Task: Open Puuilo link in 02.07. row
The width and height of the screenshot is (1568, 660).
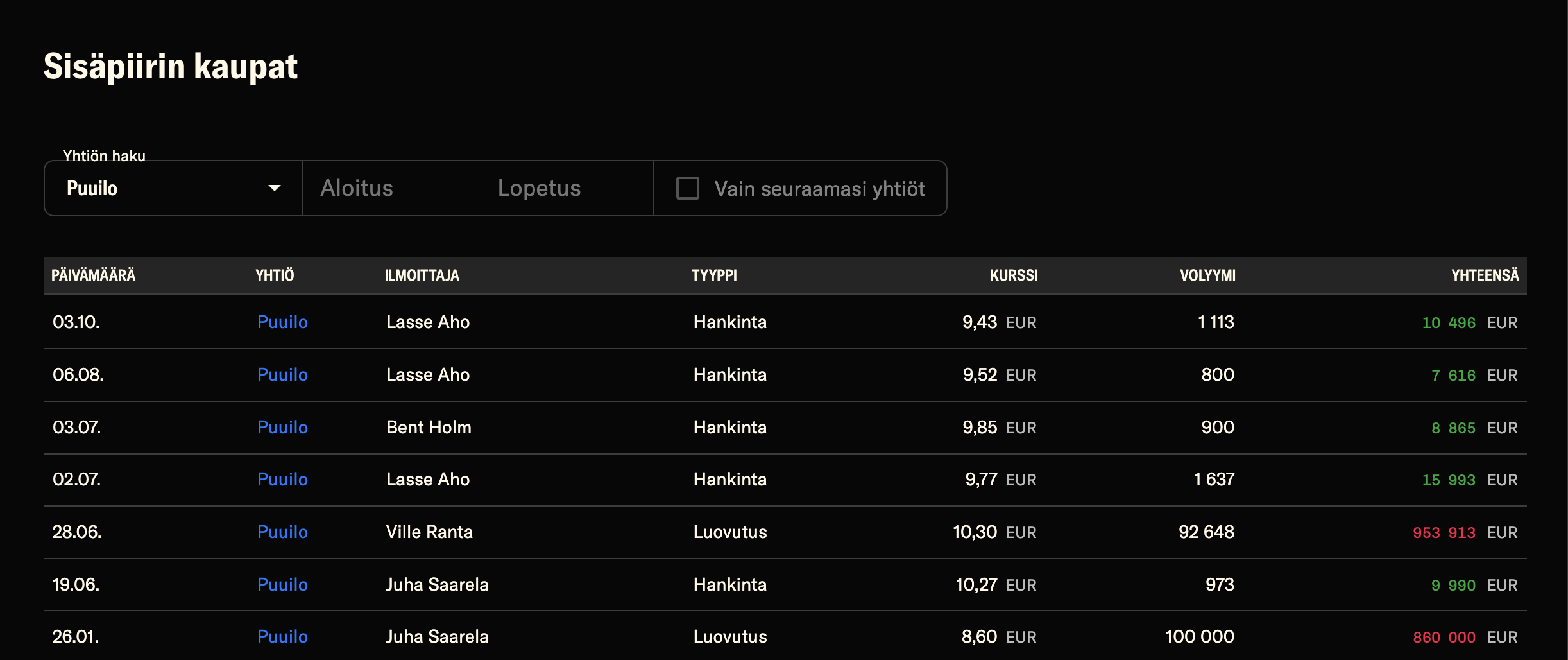Action: click(282, 480)
